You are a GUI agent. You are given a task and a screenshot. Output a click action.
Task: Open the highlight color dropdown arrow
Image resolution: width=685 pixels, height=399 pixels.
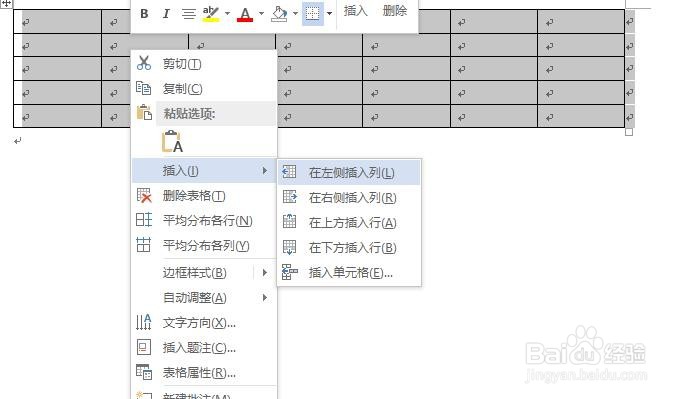(227, 14)
